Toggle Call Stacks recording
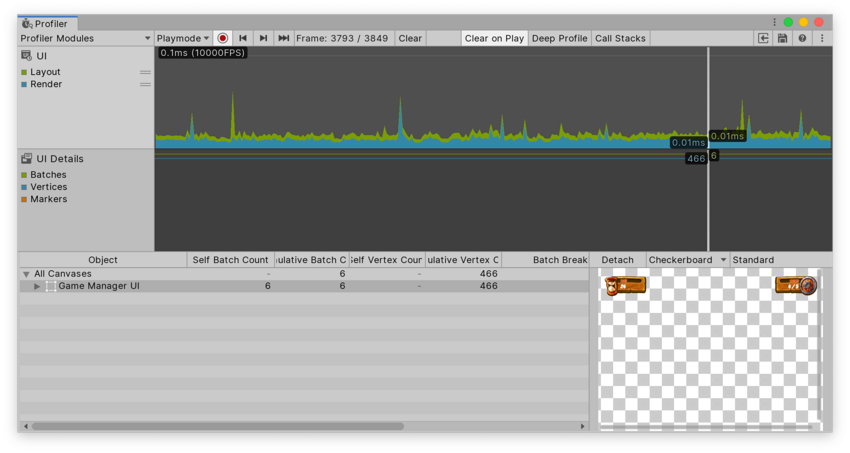Screen dimensions: 850x453 point(620,38)
